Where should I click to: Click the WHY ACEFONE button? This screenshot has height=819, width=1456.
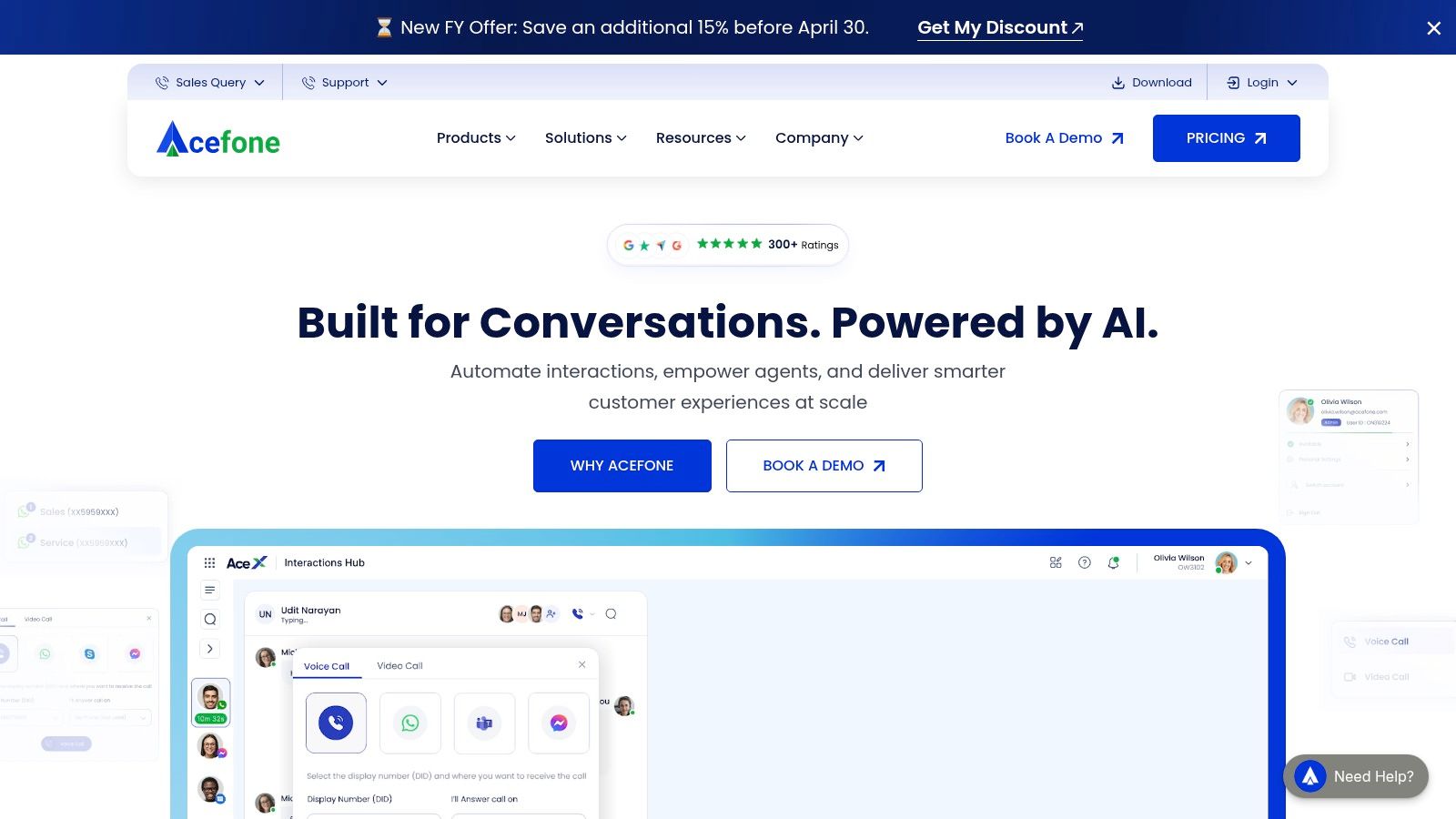(622, 466)
